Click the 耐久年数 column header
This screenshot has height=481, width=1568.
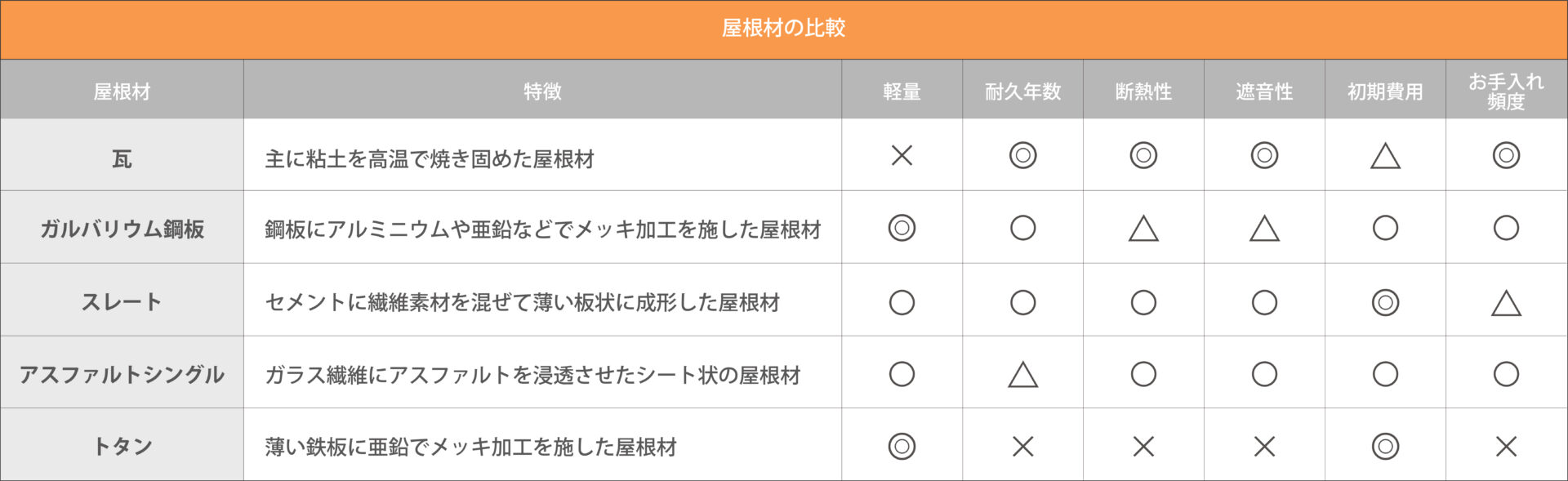[1022, 91]
